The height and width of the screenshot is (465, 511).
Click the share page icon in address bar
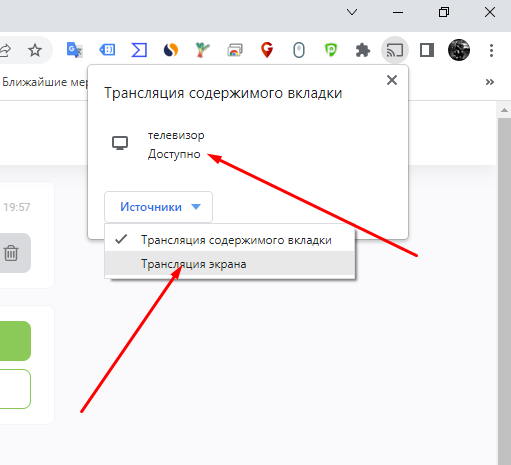pos(5,50)
